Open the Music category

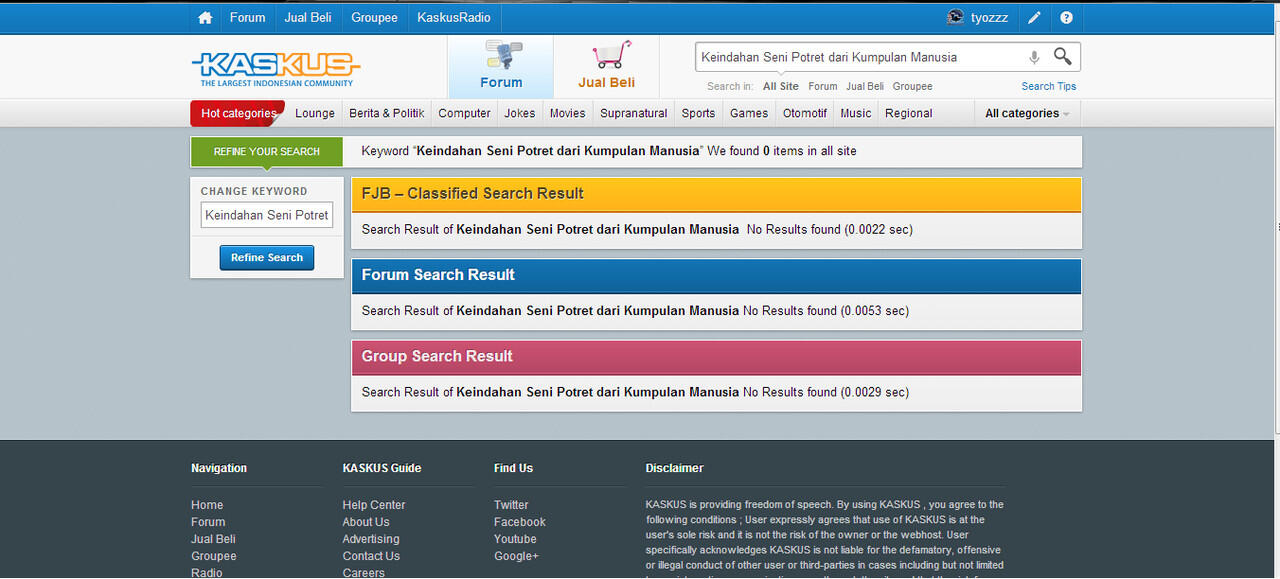click(x=856, y=114)
